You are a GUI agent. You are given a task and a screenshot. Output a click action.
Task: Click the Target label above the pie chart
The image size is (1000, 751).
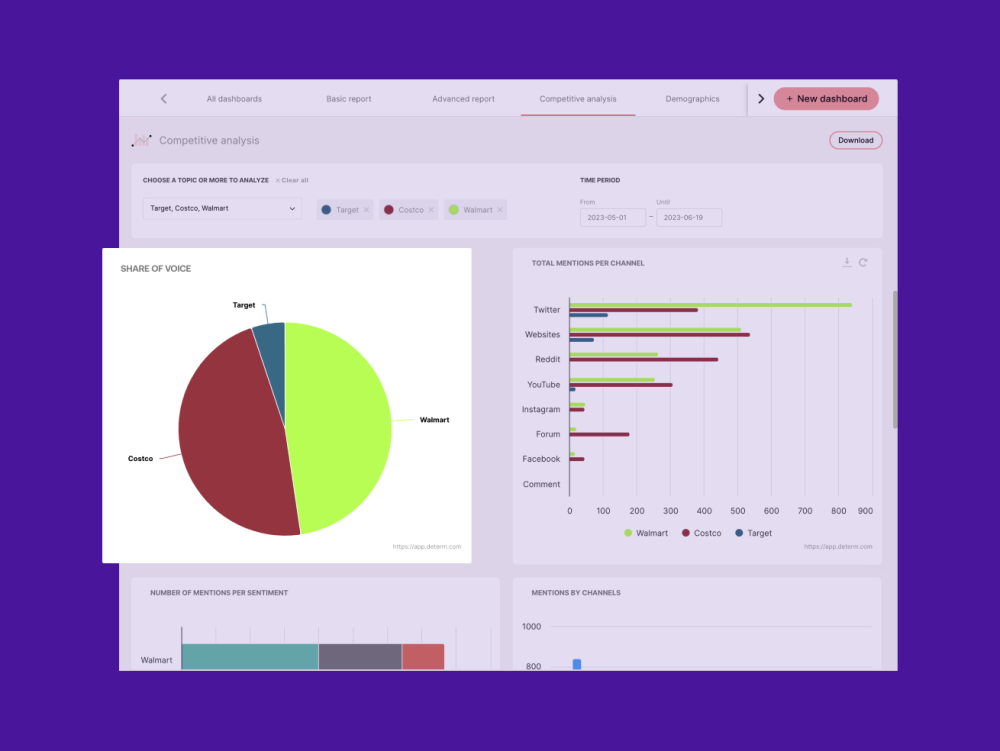click(x=244, y=305)
